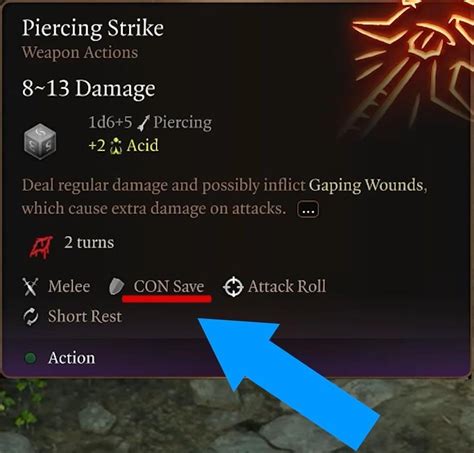Viewport: 474px width, 453px height.
Task: Click the gray damage dice icon
Action: [x=40, y=141]
